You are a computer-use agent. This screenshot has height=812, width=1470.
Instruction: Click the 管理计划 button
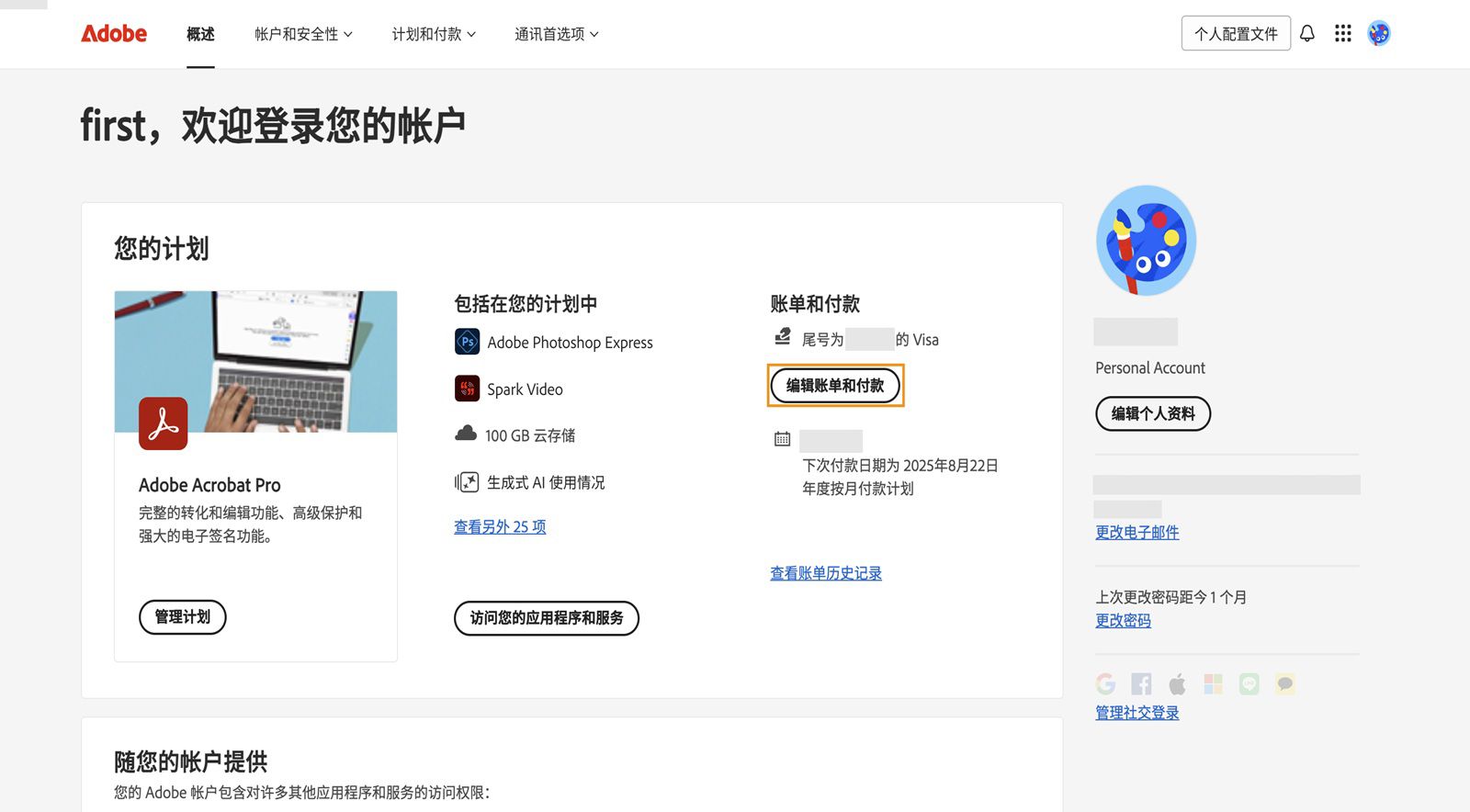[x=182, y=616]
